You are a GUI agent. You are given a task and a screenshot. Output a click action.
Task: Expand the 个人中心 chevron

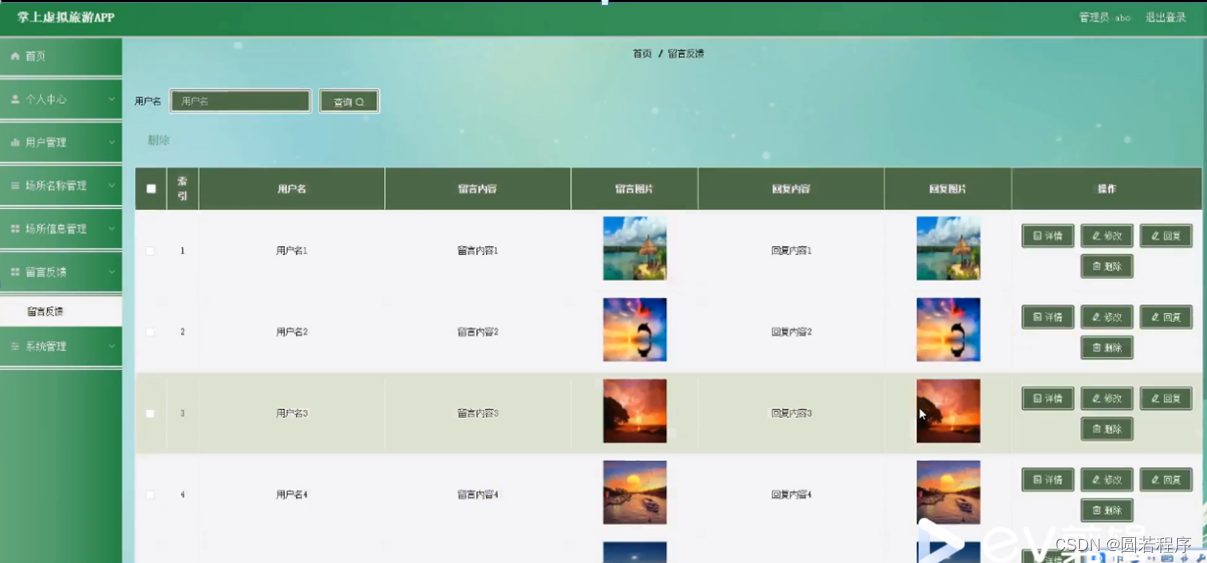(x=111, y=99)
